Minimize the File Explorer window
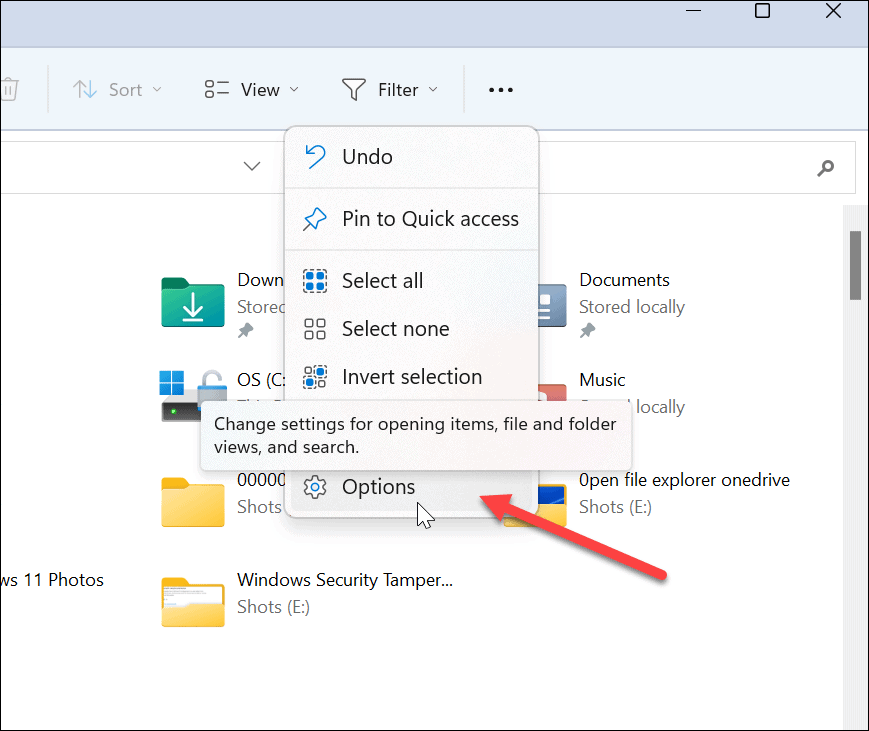Image resolution: width=869 pixels, height=731 pixels. click(693, 11)
